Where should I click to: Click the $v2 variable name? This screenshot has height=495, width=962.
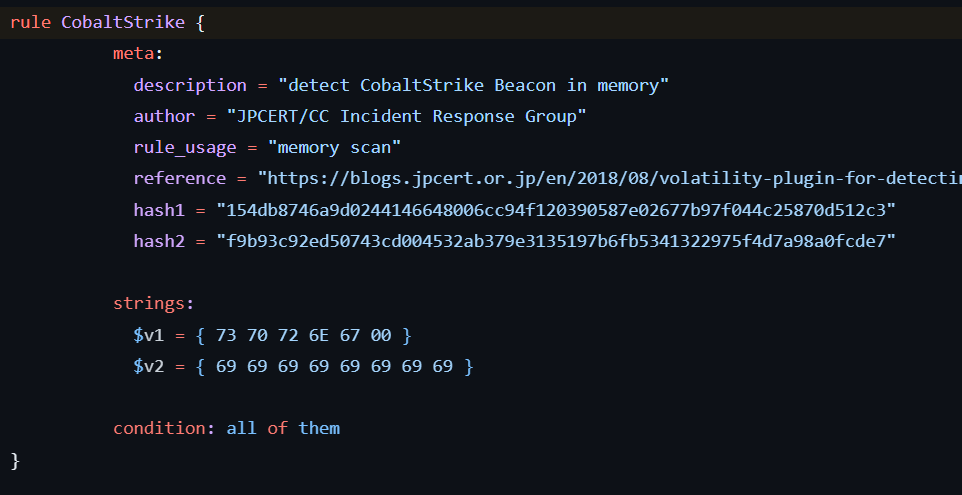coord(149,366)
